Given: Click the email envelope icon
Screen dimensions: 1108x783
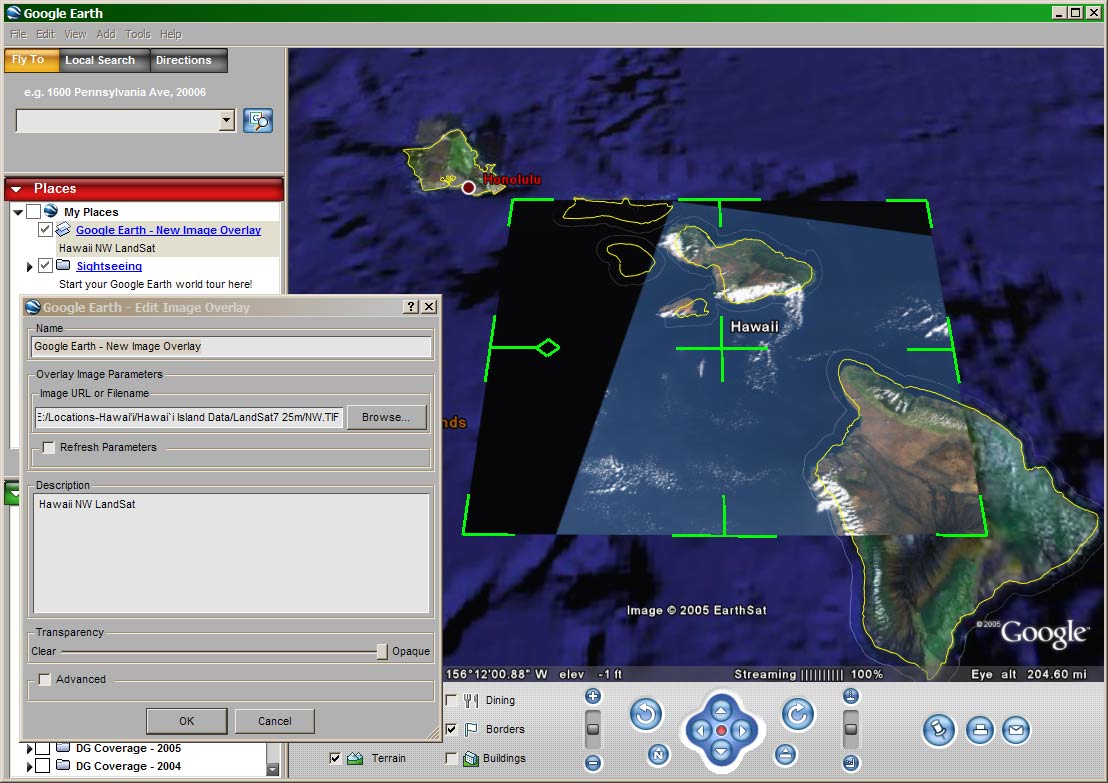Looking at the screenshot, I should [1015, 730].
